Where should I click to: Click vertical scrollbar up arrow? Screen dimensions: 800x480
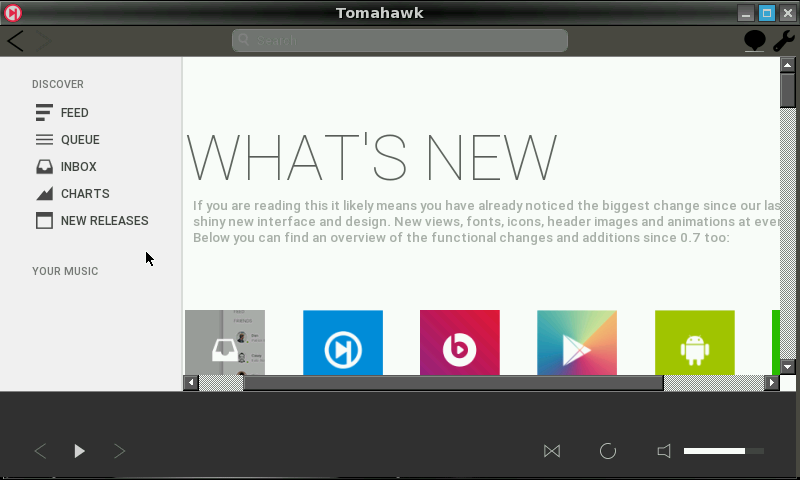pos(788,65)
